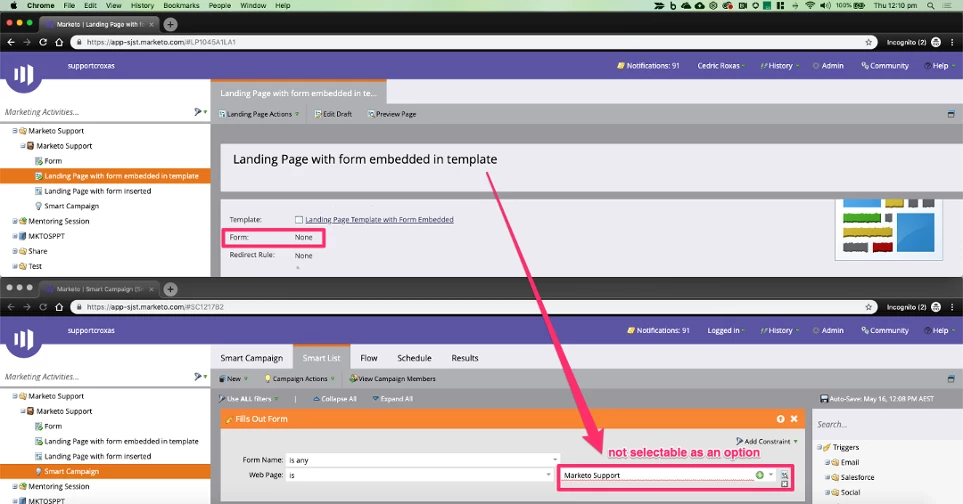Screen dimensions: 963x504
Task: Click the Incognito profile icon in the top window
Action: click(x=936, y=42)
